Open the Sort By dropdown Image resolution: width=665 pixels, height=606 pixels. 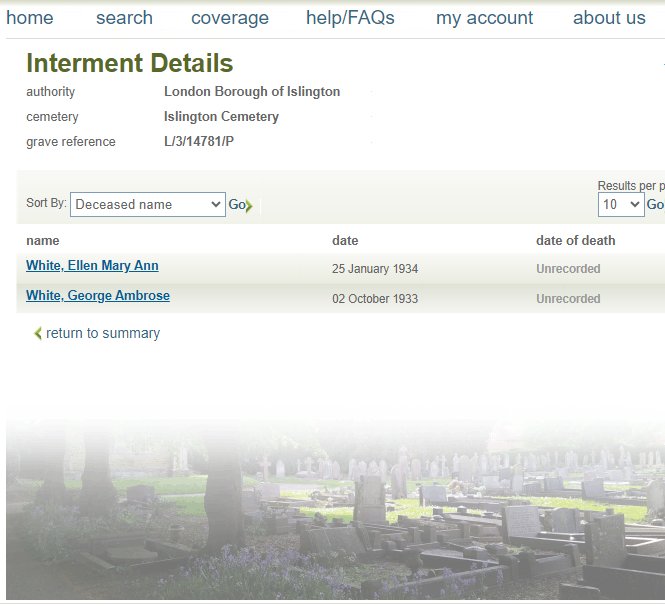[x=147, y=204]
